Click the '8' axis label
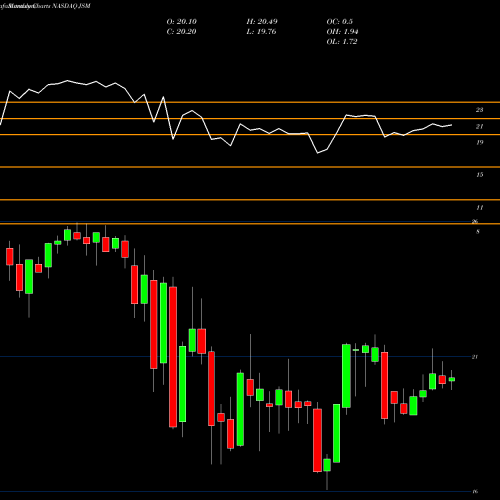Image resolution: width=500 pixels, height=500 pixels. click(x=478, y=232)
